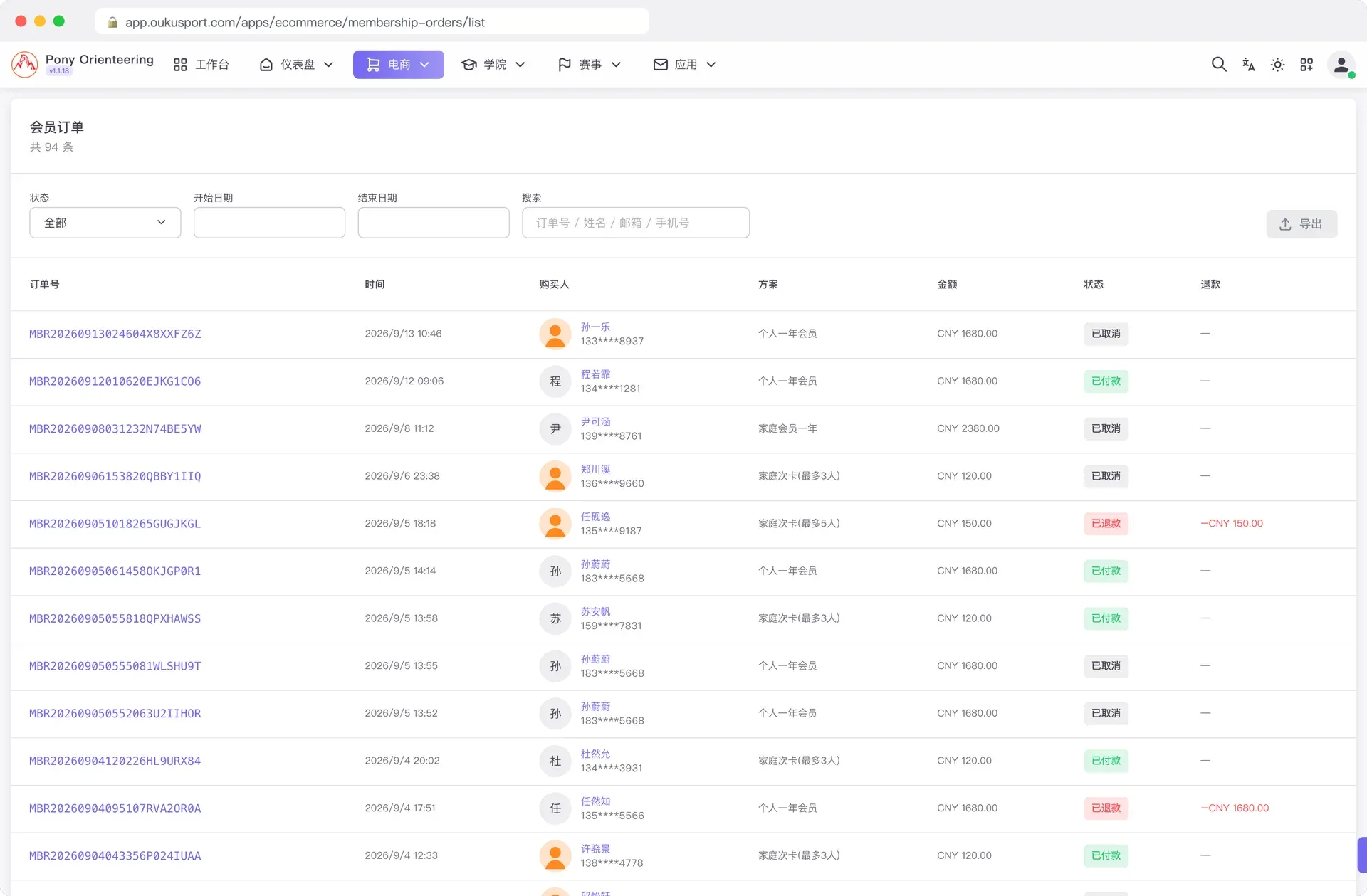The image size is (1367, 896).
Task: Open the 学院 navigation menu
Action: [x=493, y=65]
